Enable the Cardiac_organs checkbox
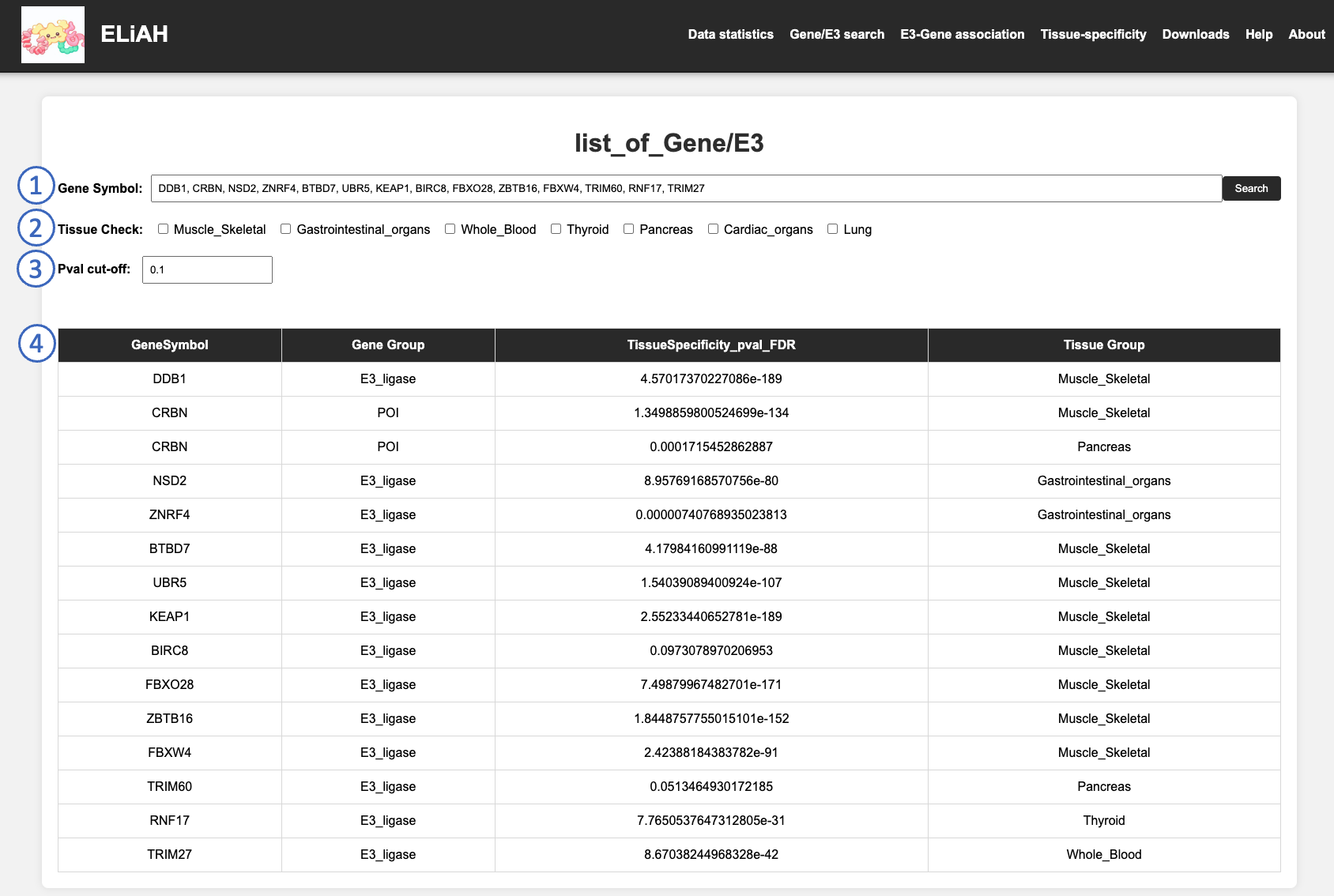Viewport: 1334px width, 896px height. click(714, 229)
